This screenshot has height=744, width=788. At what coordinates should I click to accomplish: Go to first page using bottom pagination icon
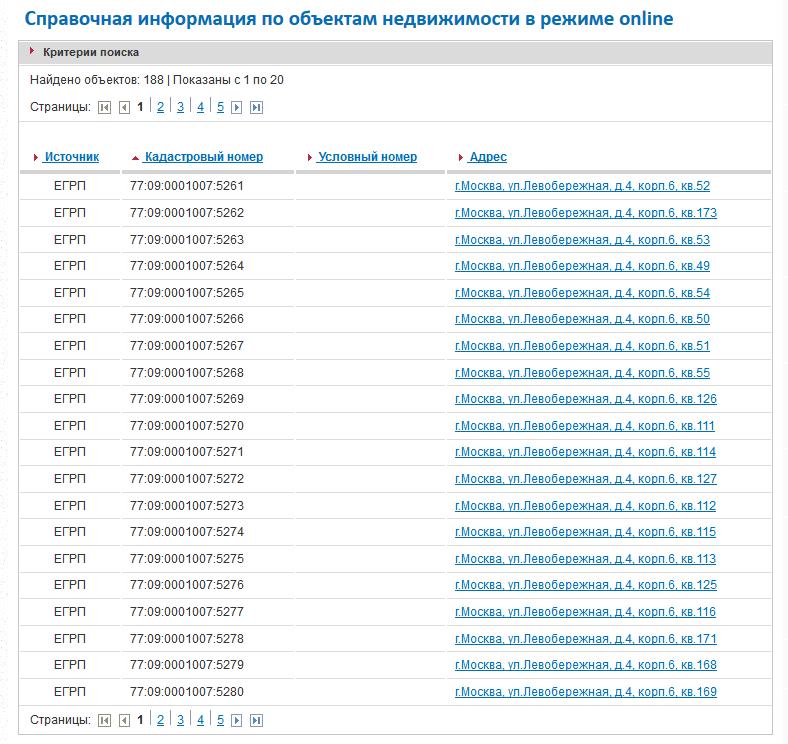tap(104, 720)
